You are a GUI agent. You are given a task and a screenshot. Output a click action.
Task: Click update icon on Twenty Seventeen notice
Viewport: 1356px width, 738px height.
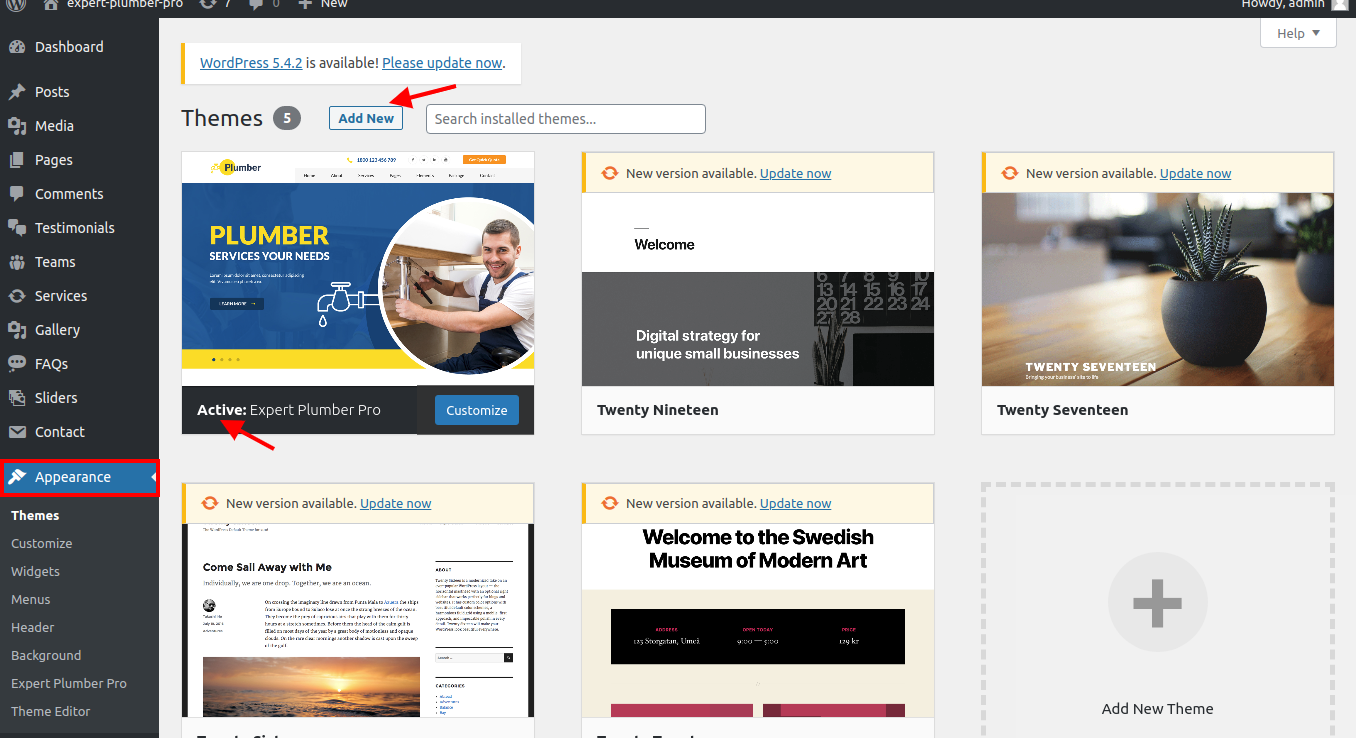pyautogui.click(x=1009, y=173)
